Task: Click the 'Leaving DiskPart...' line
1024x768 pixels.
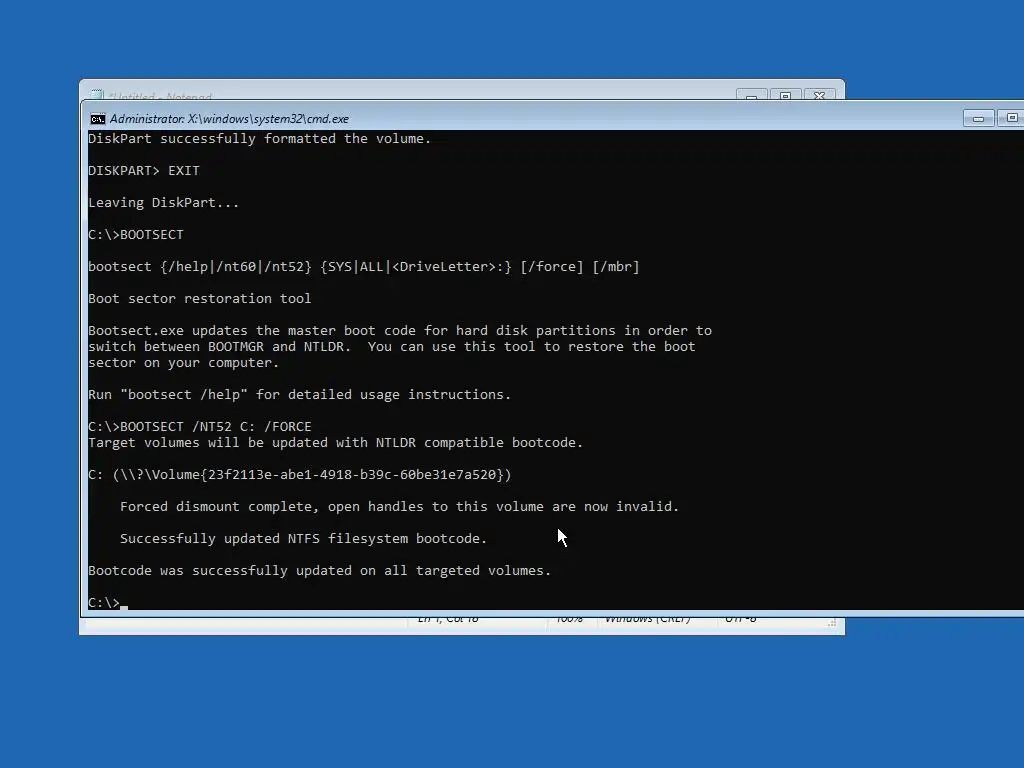Action: 164,202
